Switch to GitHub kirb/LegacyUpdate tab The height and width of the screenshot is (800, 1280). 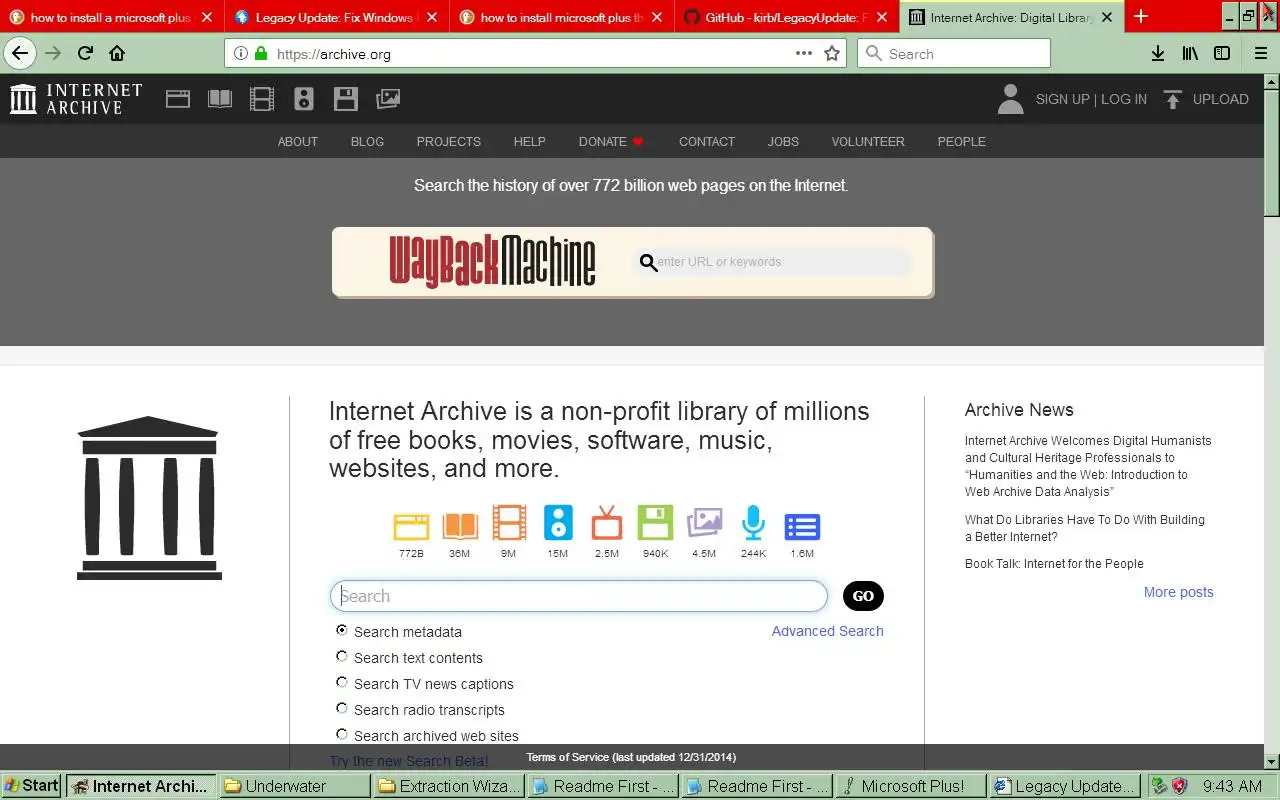[x=785, y=17]
